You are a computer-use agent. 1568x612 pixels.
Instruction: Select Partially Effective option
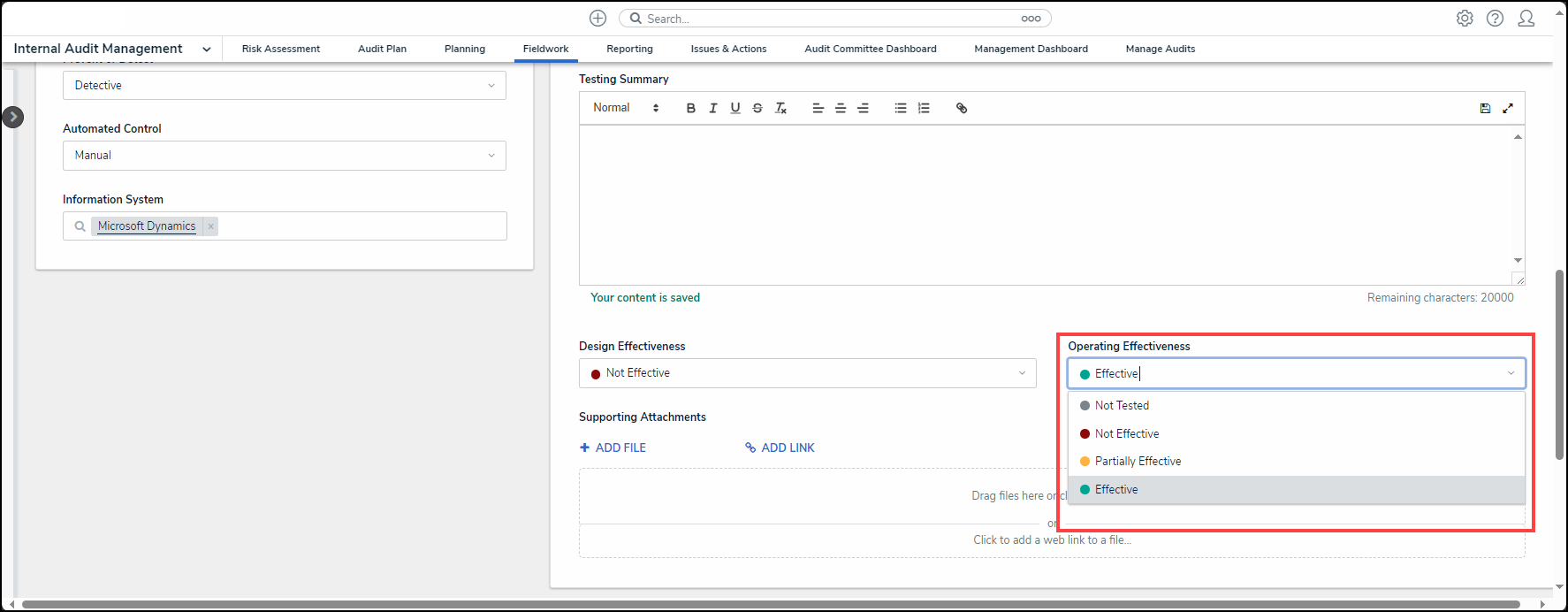[1138, 462]
